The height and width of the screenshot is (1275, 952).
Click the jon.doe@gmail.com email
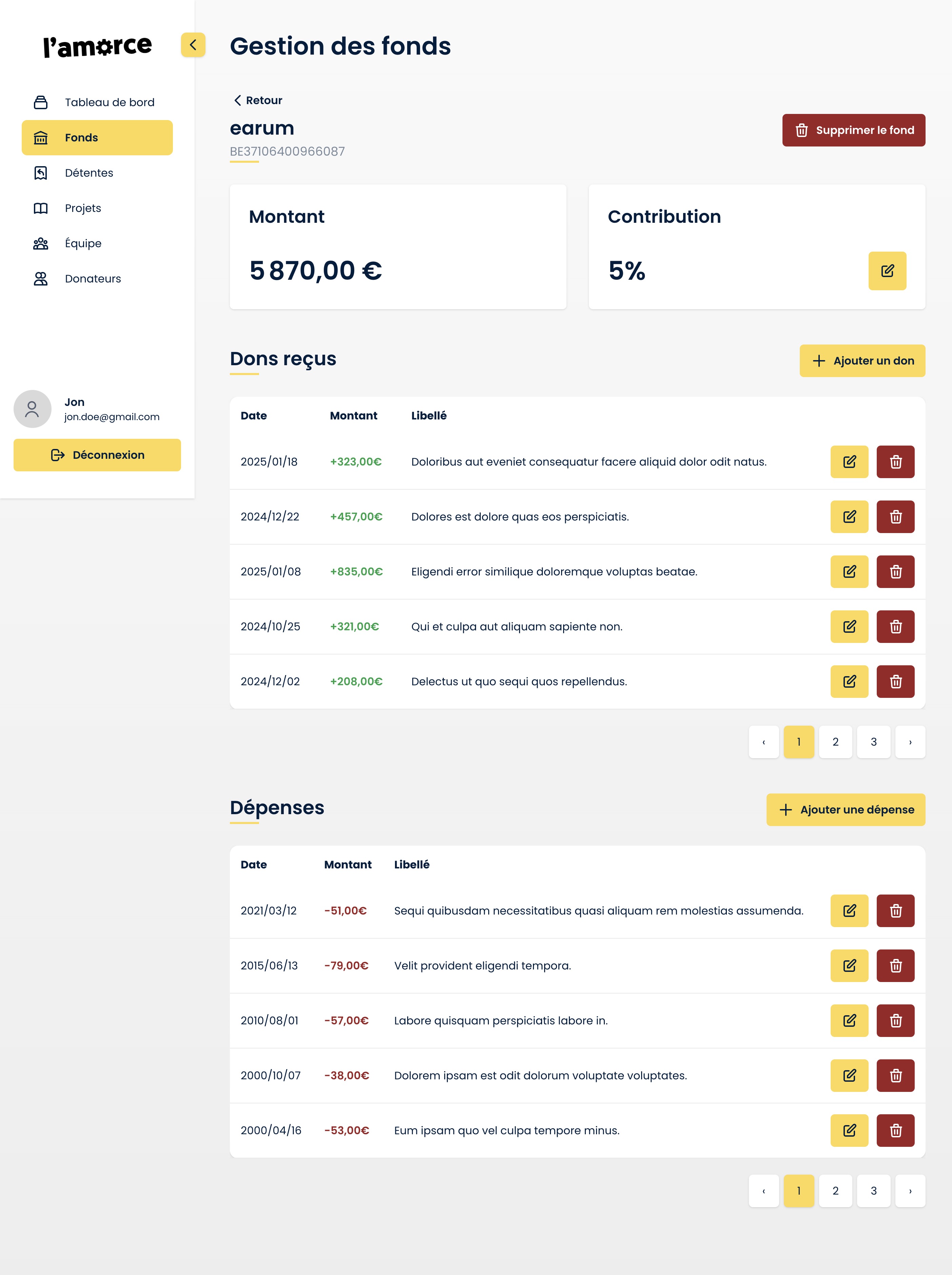click(112, 417)
